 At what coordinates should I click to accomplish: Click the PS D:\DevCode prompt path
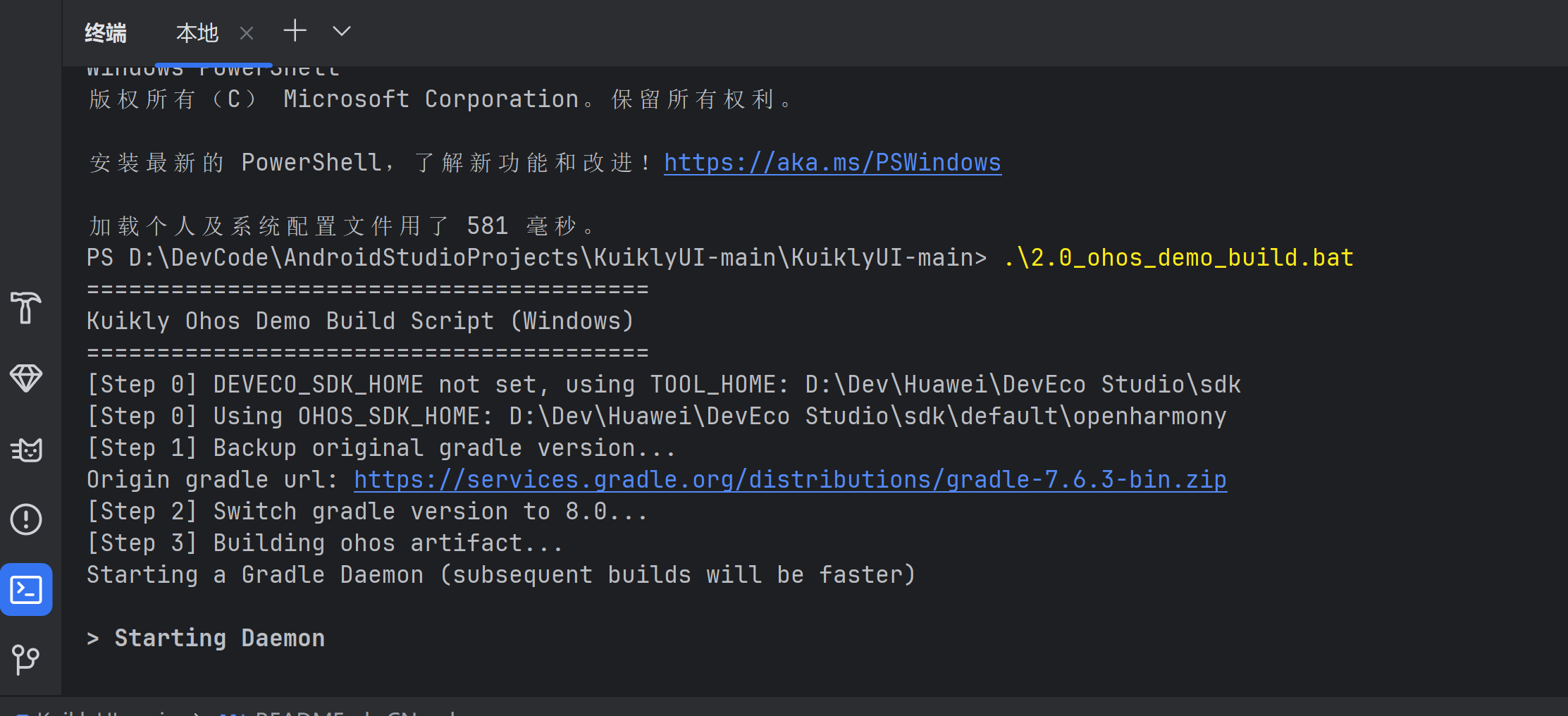[536, 258]
